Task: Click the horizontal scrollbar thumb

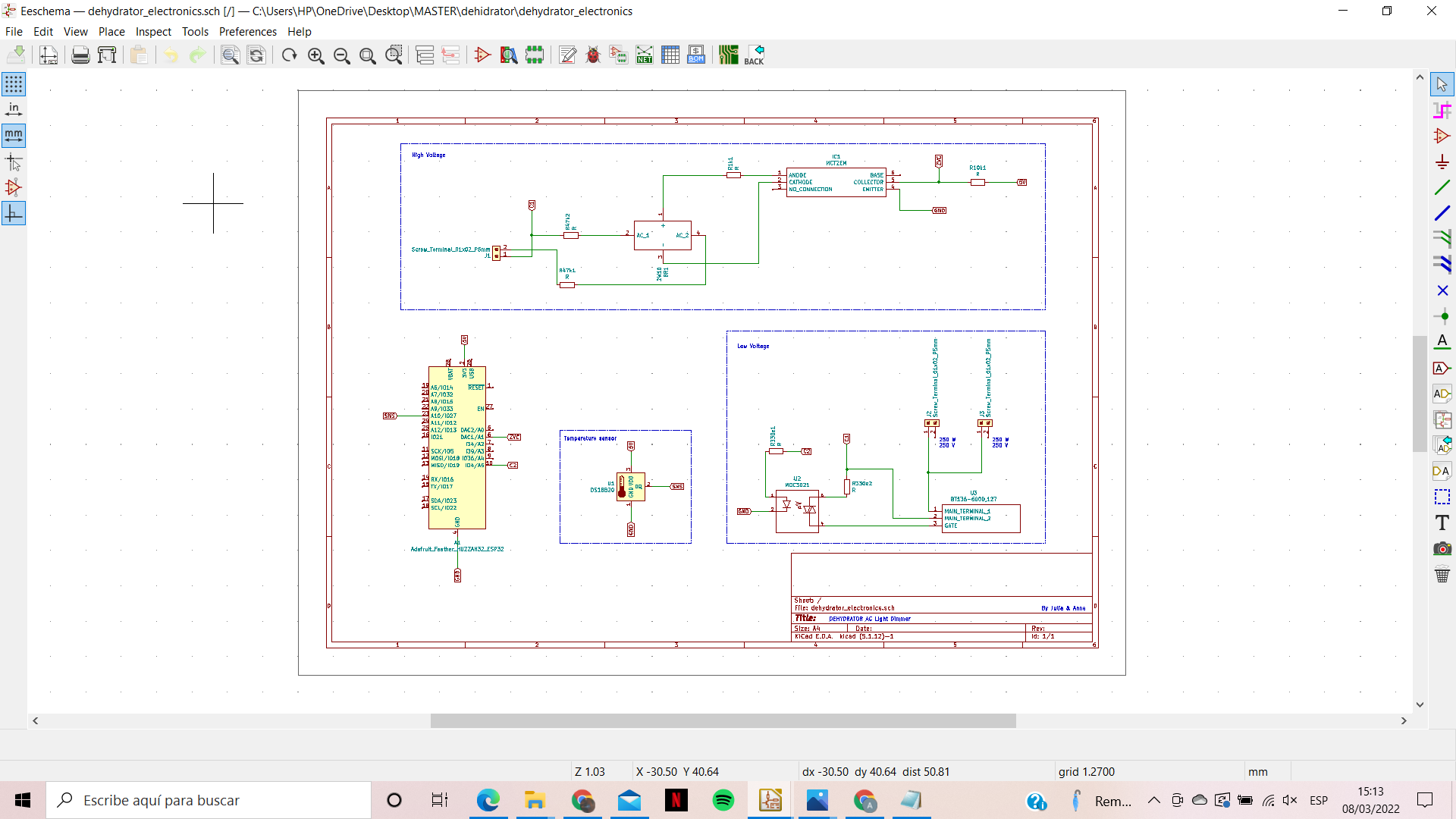Action: 723,721
